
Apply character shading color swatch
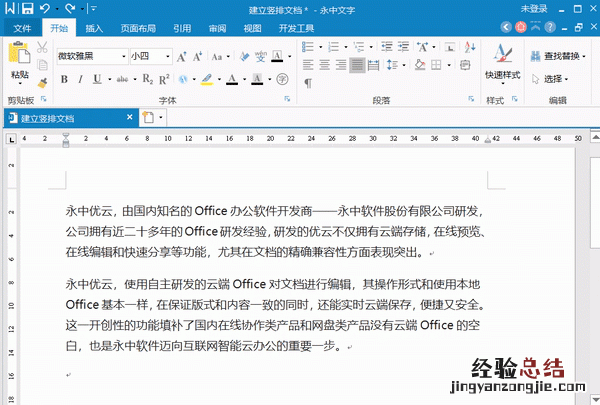click(257, 79)
